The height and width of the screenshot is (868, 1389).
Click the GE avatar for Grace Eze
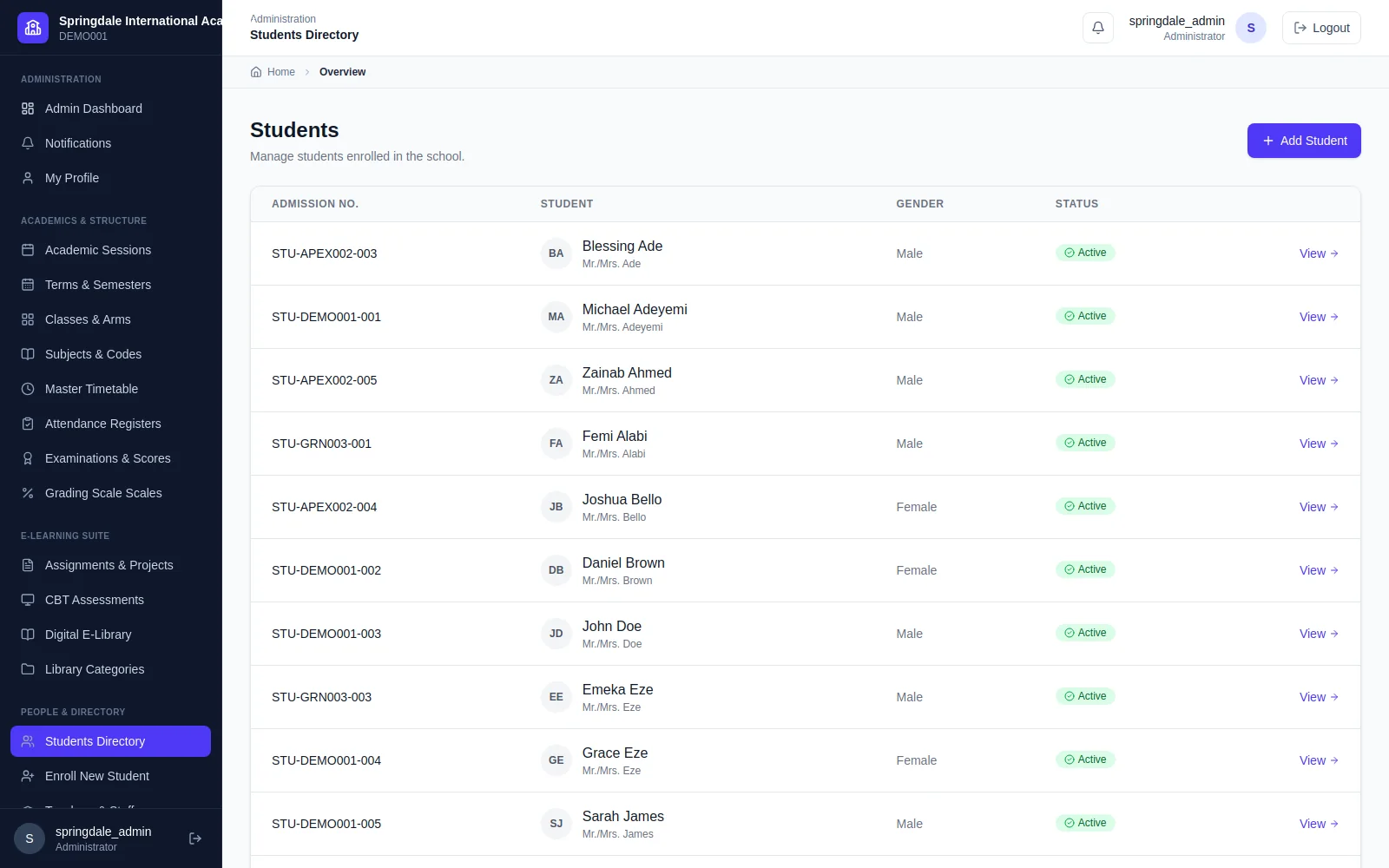(x=556, y=760)
